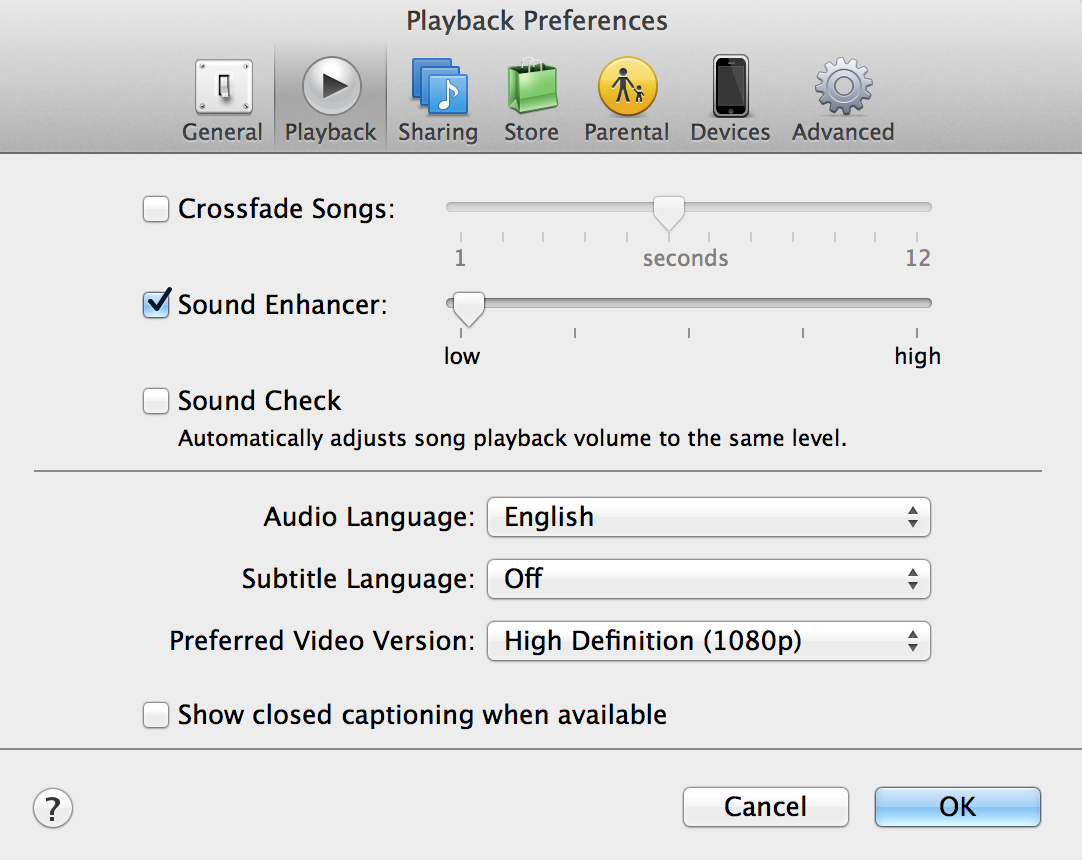Uncheck the Sound Enhancer checkbox

156,304
